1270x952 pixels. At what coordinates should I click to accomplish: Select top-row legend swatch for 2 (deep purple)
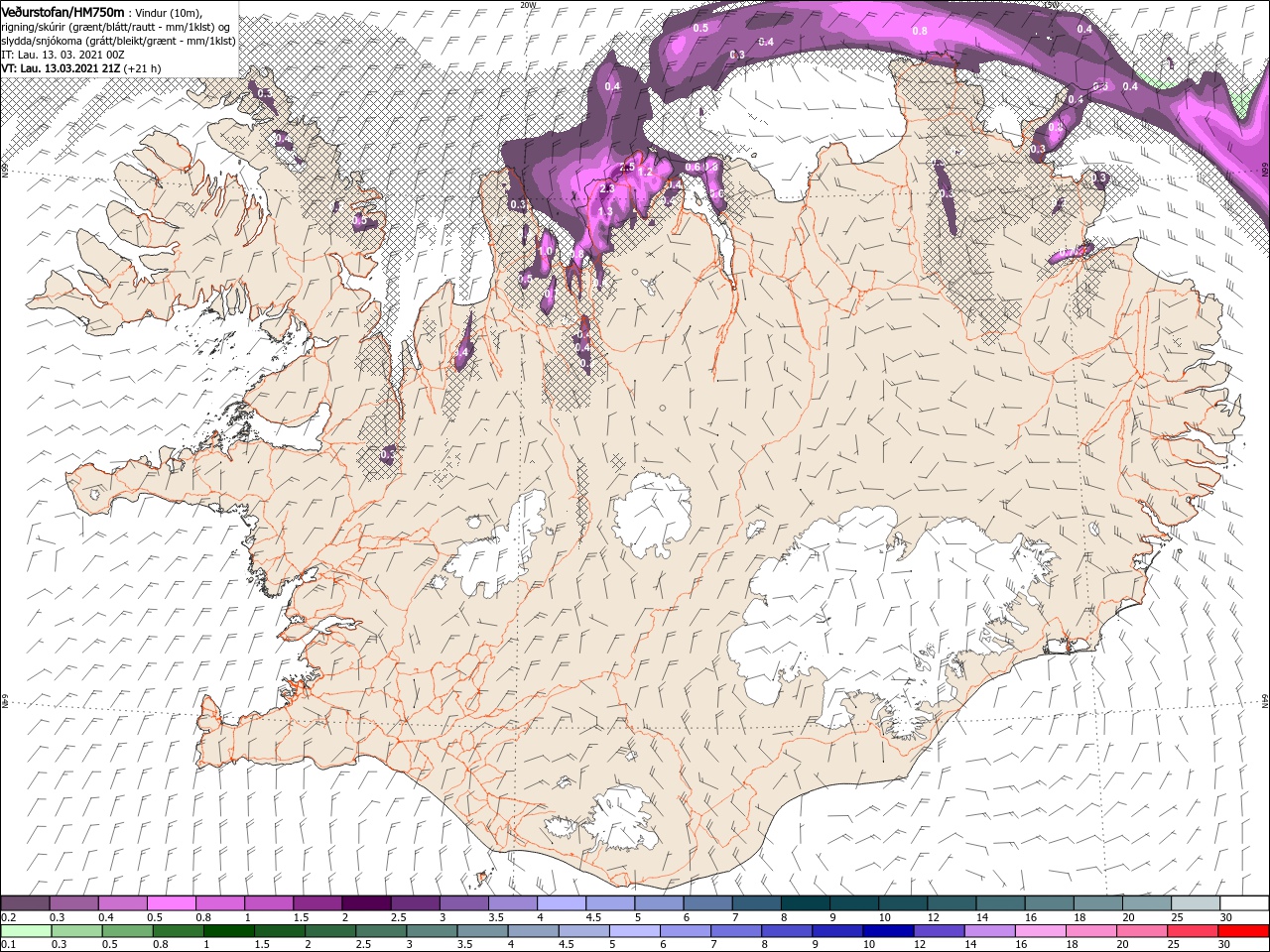pyautogui.click(x=366, y=903)
